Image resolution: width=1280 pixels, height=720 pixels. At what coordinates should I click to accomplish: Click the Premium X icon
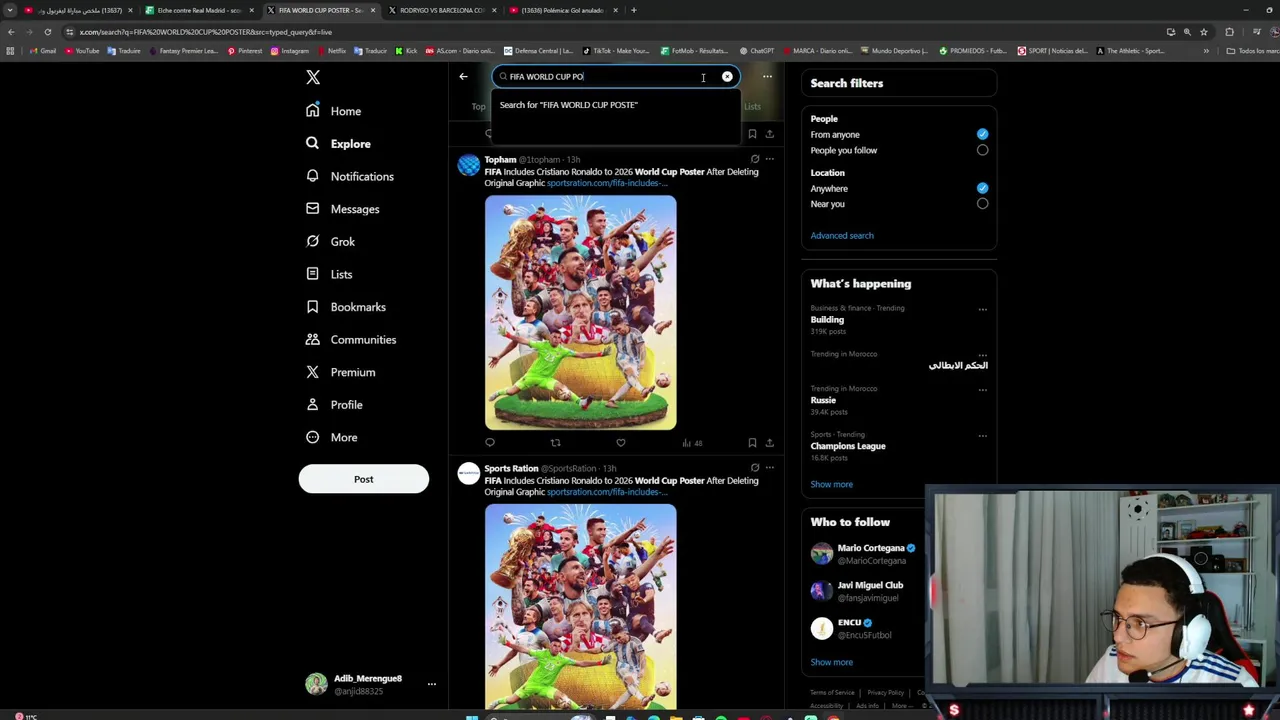tap(313, 372)
